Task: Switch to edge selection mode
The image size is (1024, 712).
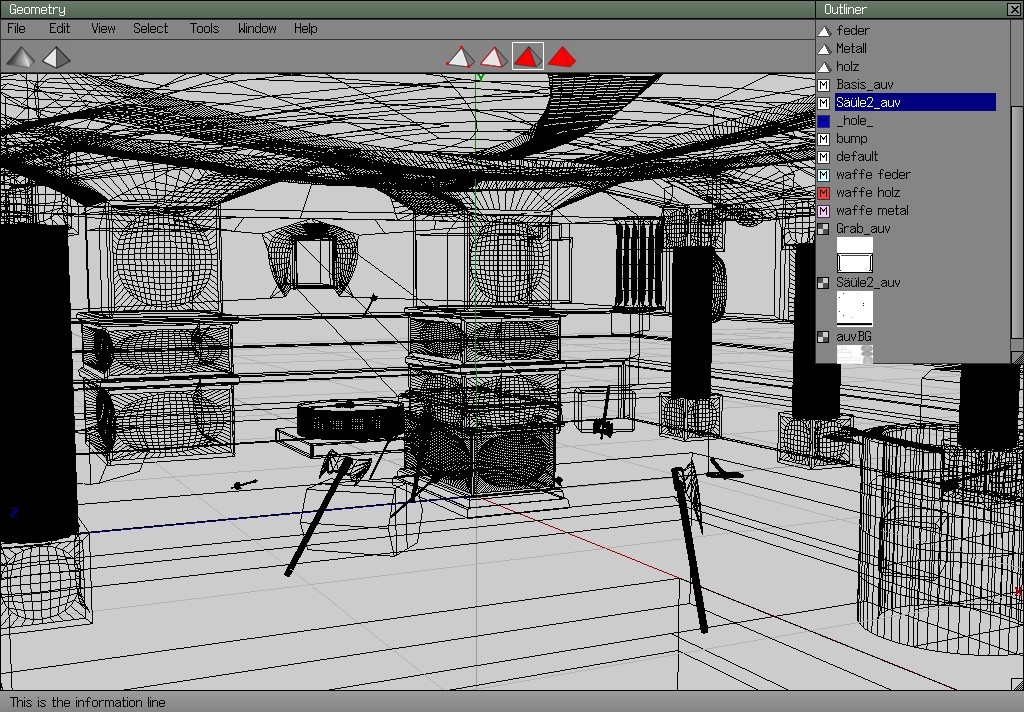Action: tap(492, 57)
